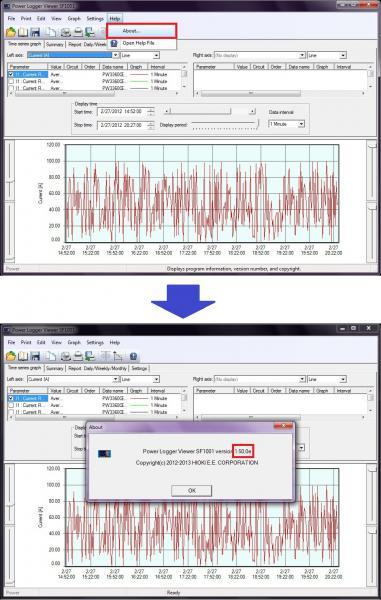Check the third Current R row checkbox in the lower window
The image size is (381, 600).
11,412
